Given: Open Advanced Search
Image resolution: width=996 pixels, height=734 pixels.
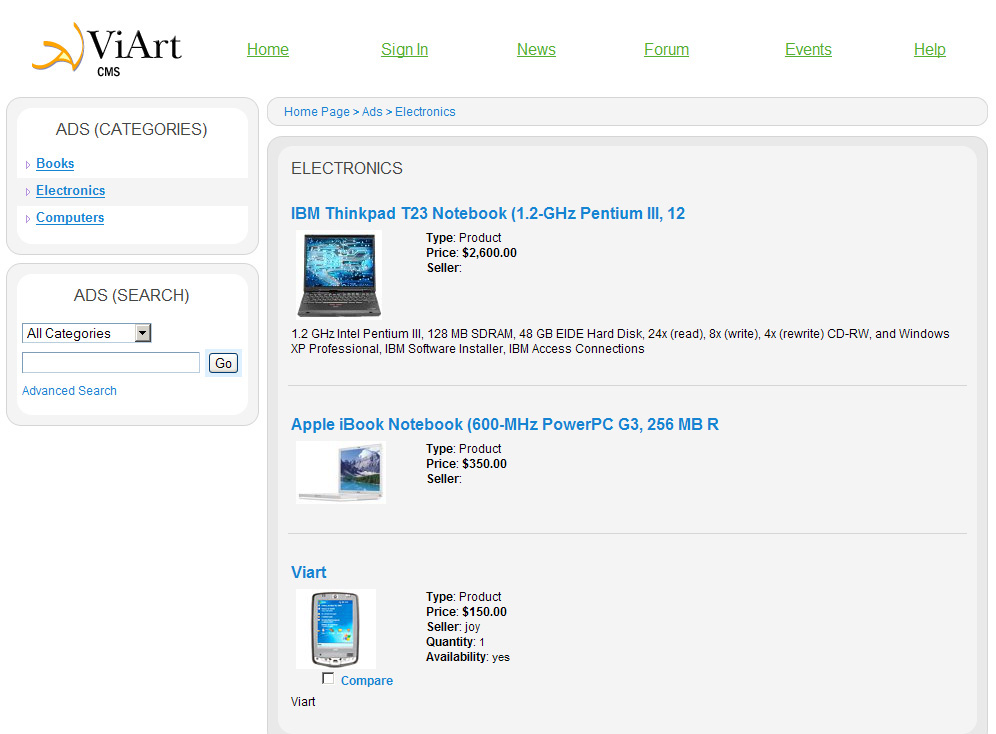Looking at the screenshot, I should pos(69,391).
